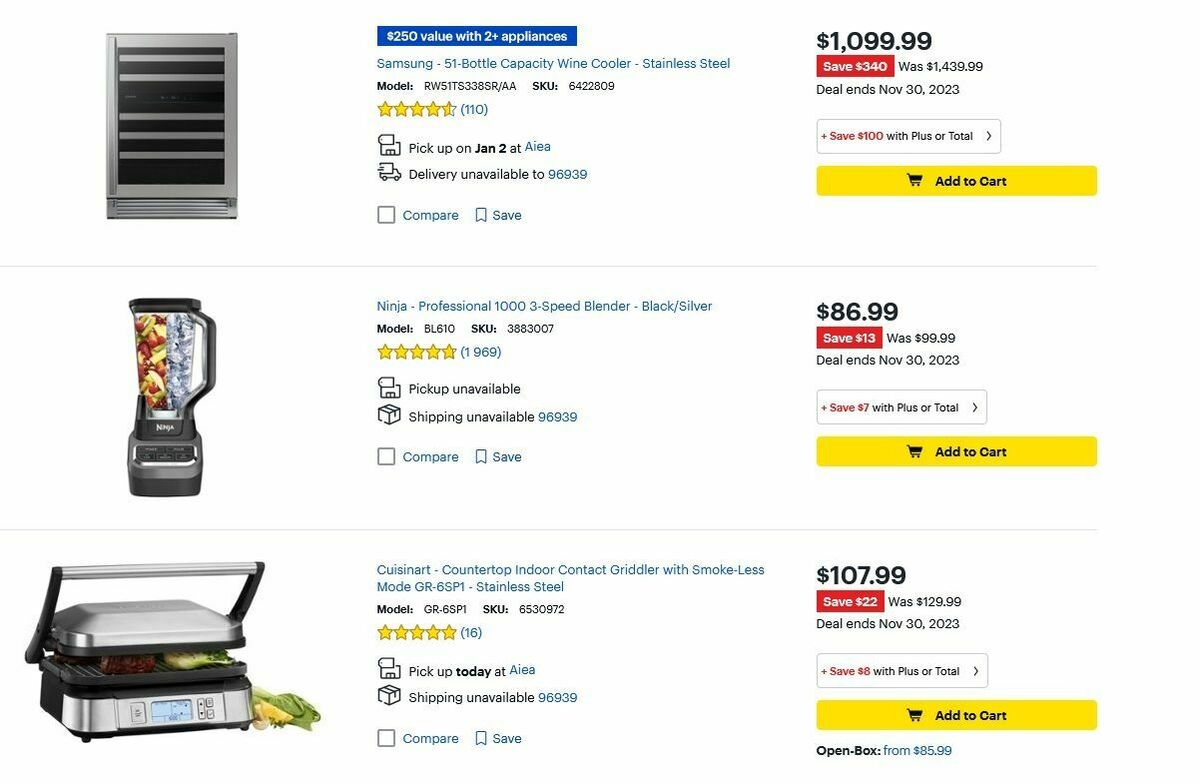The image size is (1200, 783).
Task: Expand the Save $100 with Plus or Total offer
Action: (907, 136)
